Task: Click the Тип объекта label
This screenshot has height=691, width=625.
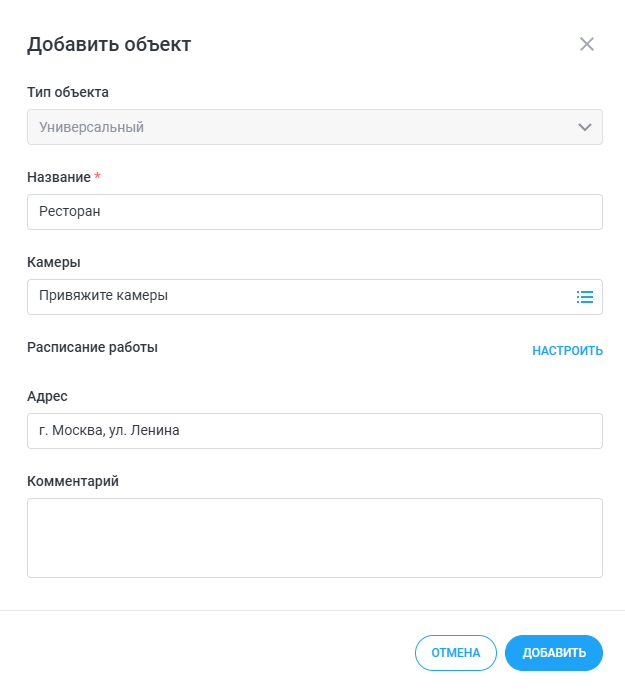Action: click(x=68, y=92)
